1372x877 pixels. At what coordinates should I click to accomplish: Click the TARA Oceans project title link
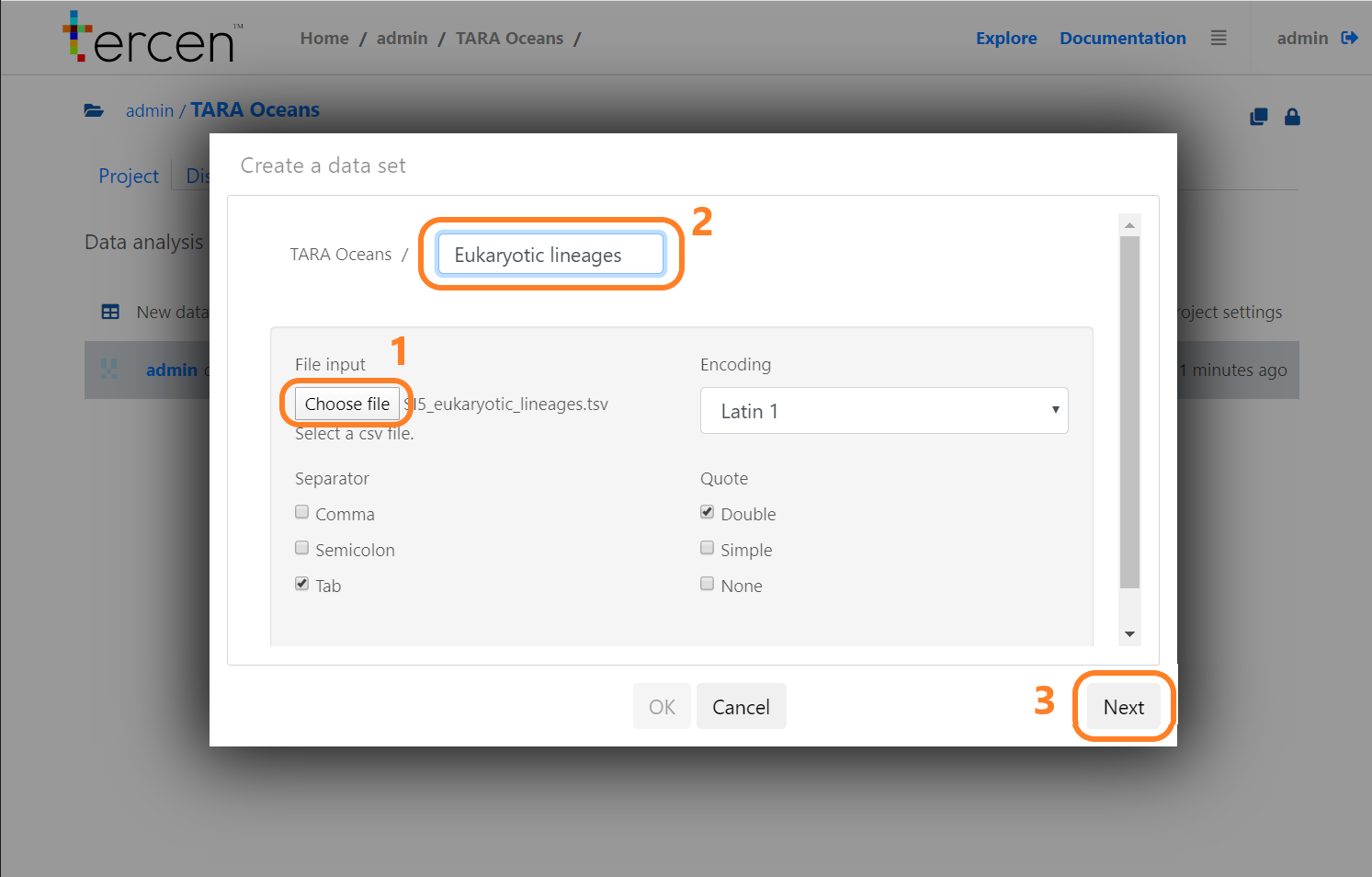pyautogui.click(x=255, y=110)
